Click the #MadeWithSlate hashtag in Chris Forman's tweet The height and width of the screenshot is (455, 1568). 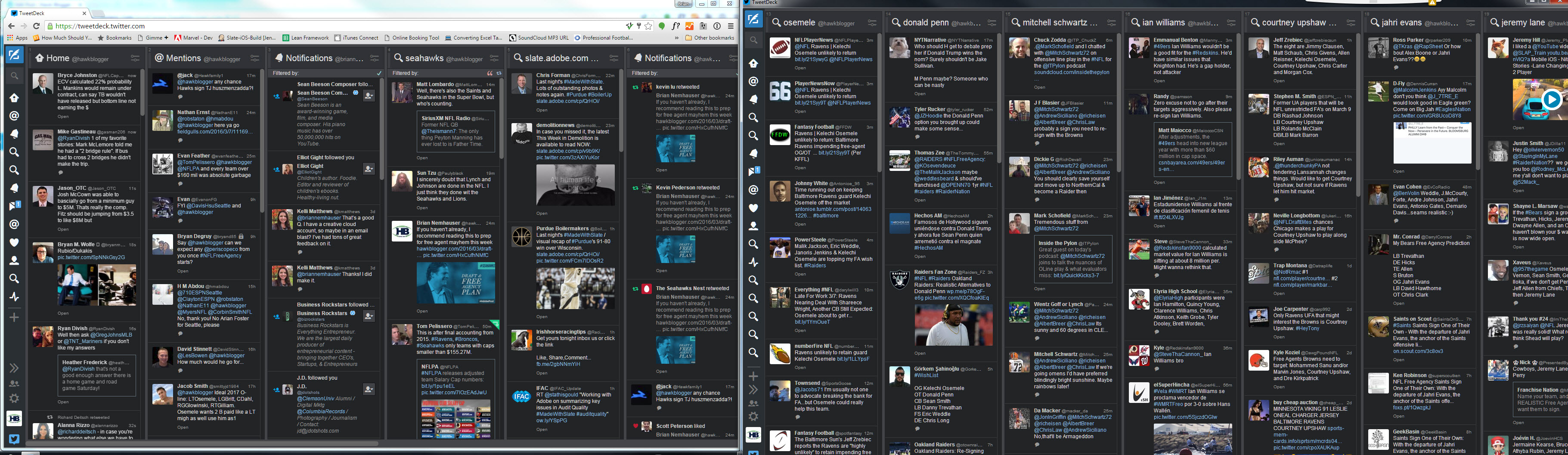click(x=583, y=81)
